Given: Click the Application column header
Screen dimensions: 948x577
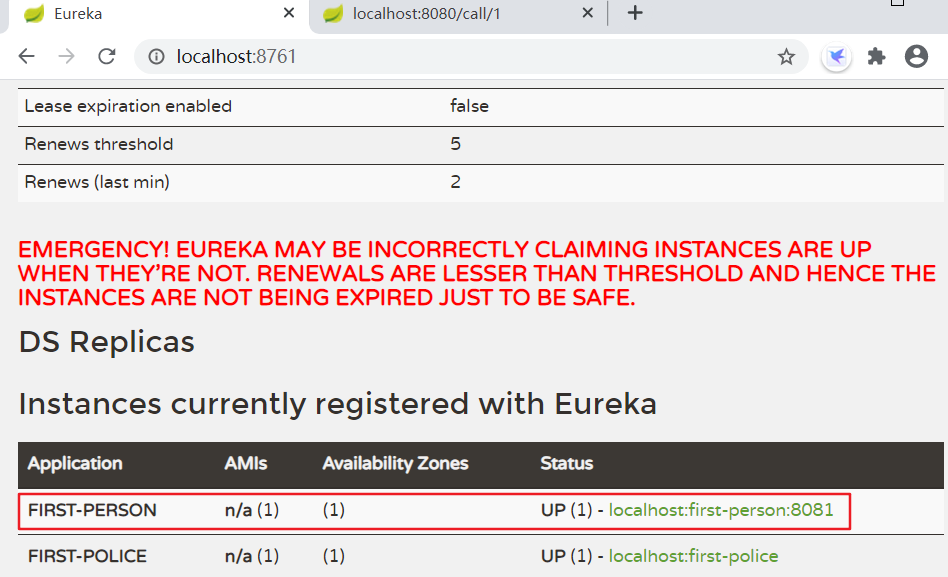Looking at the screenshot, I should coord(75,463).
